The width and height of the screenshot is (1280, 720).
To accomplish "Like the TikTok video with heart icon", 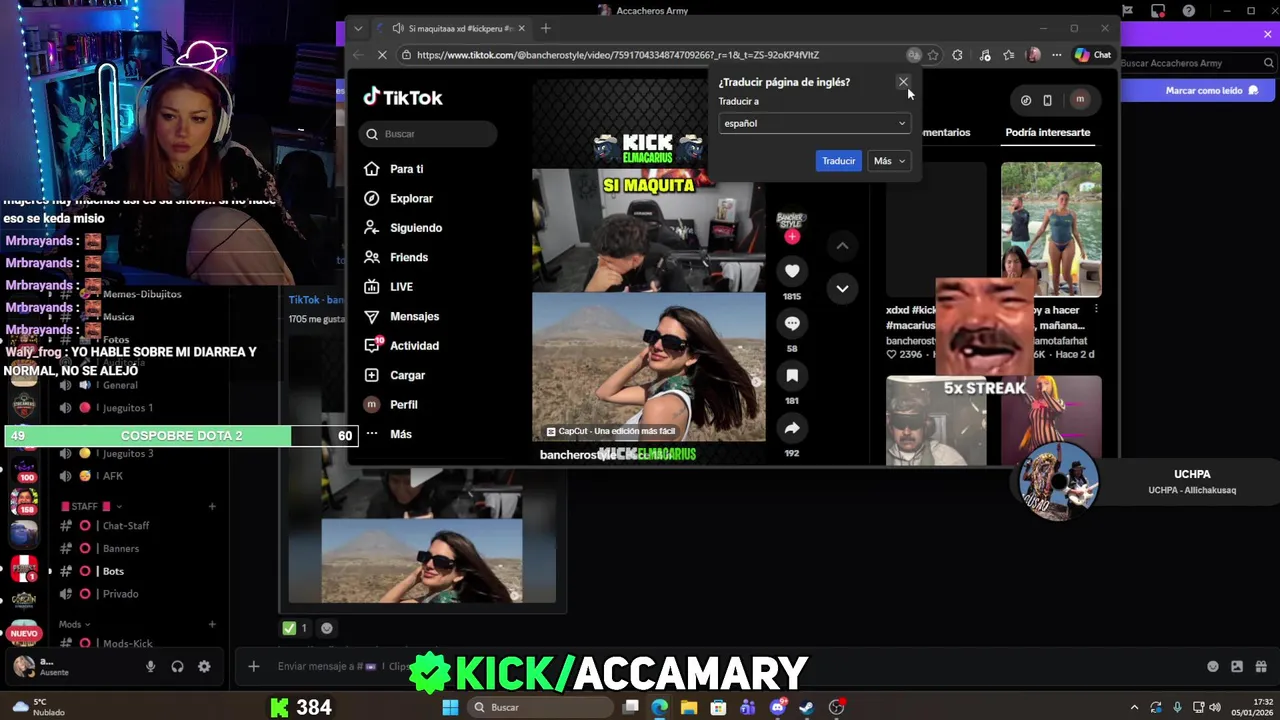I will click(792, 271).
